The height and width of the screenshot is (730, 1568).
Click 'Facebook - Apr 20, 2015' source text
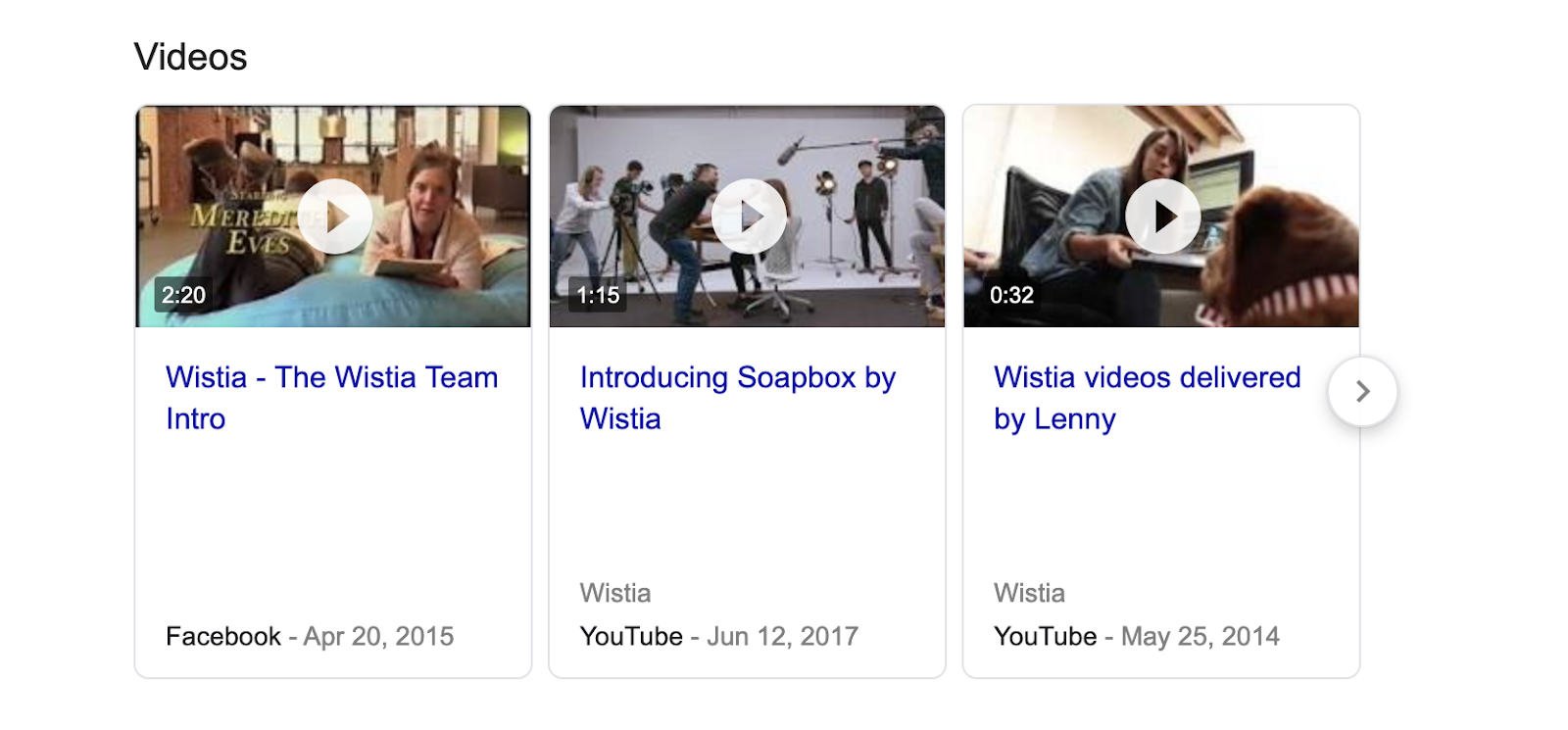click(x=310, y=637)
